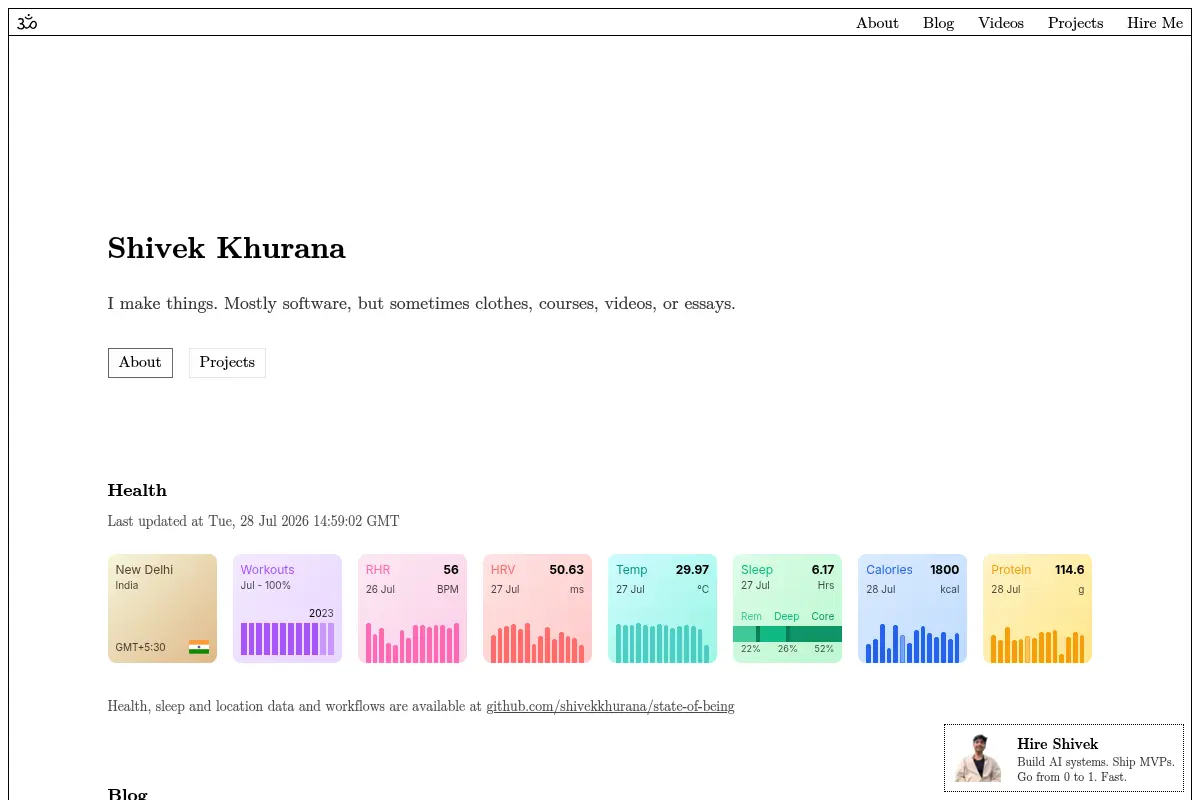
Task: Click the Om symbol logo
Action: point(27,22)
